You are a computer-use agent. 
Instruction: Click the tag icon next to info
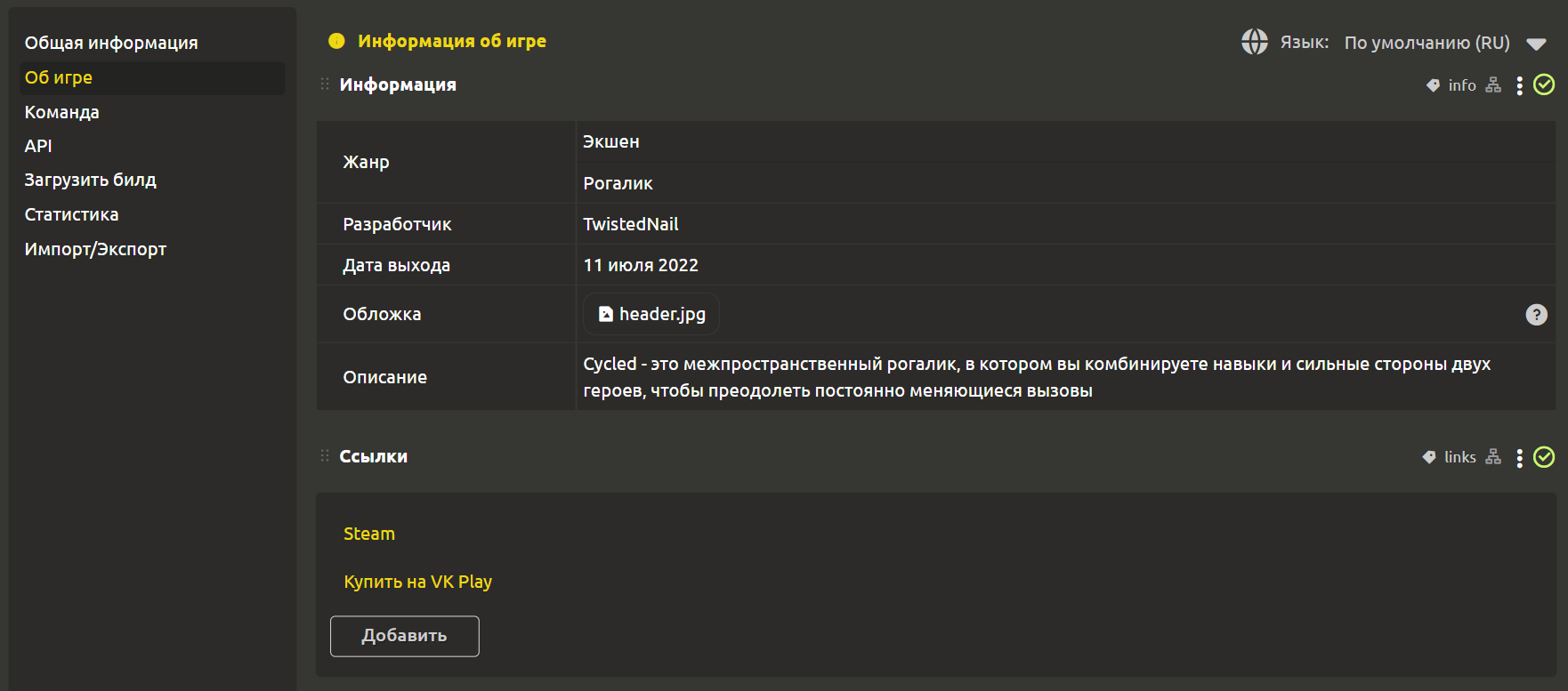(1433, 85)
